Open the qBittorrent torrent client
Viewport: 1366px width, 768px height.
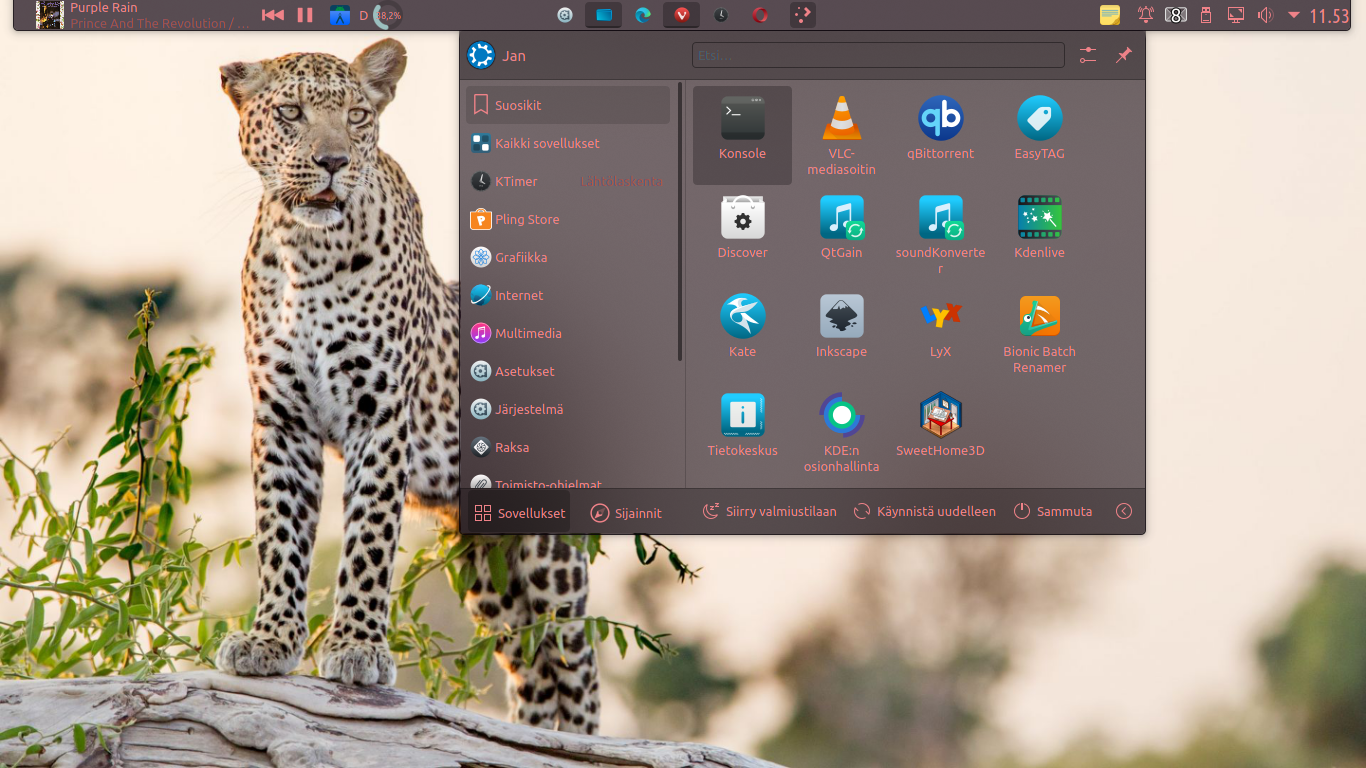coord(940,120)
